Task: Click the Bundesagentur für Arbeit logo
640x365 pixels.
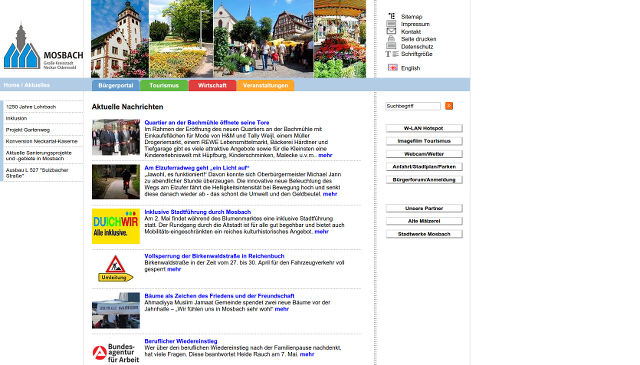Action: tap(116, 353)
